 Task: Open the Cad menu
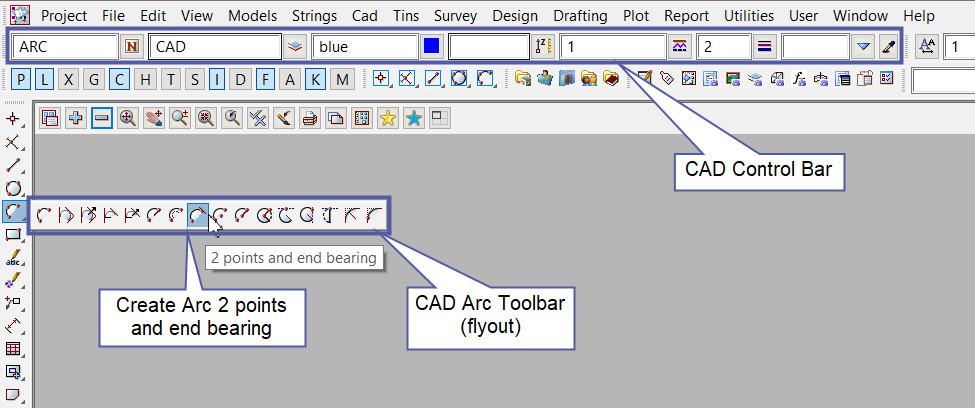click(364, 16)
